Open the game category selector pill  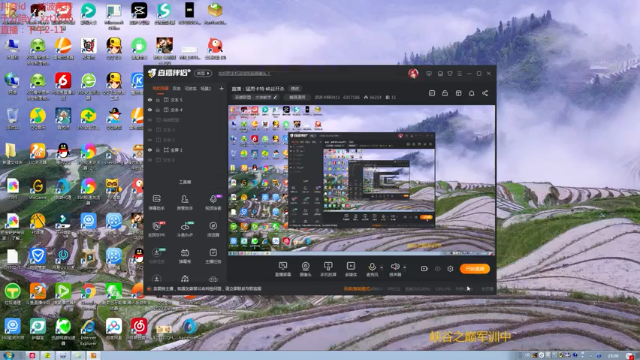tap(256, 98)
